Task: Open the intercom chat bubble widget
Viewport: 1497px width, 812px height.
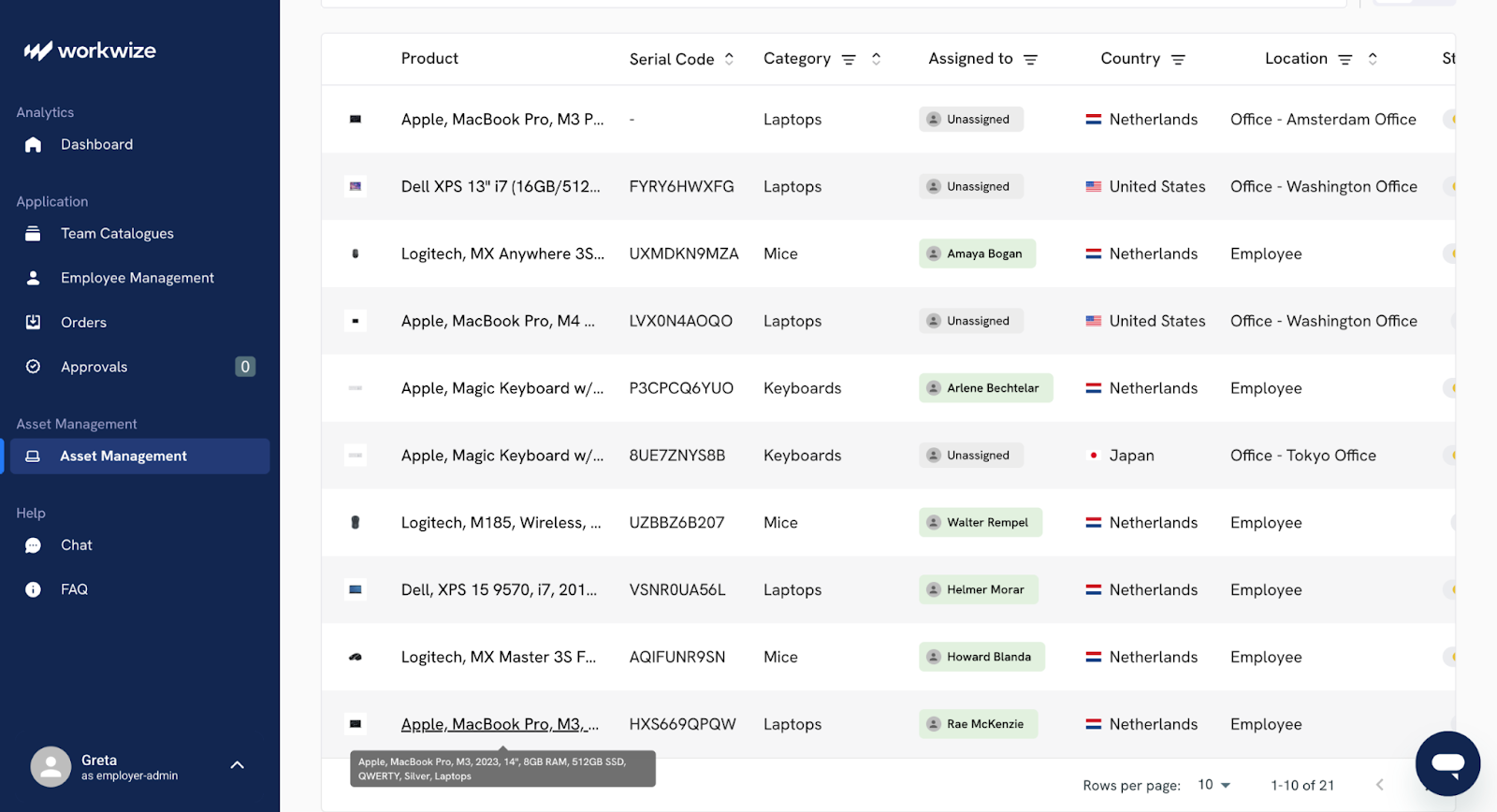Action: [x=1446, y=763]
